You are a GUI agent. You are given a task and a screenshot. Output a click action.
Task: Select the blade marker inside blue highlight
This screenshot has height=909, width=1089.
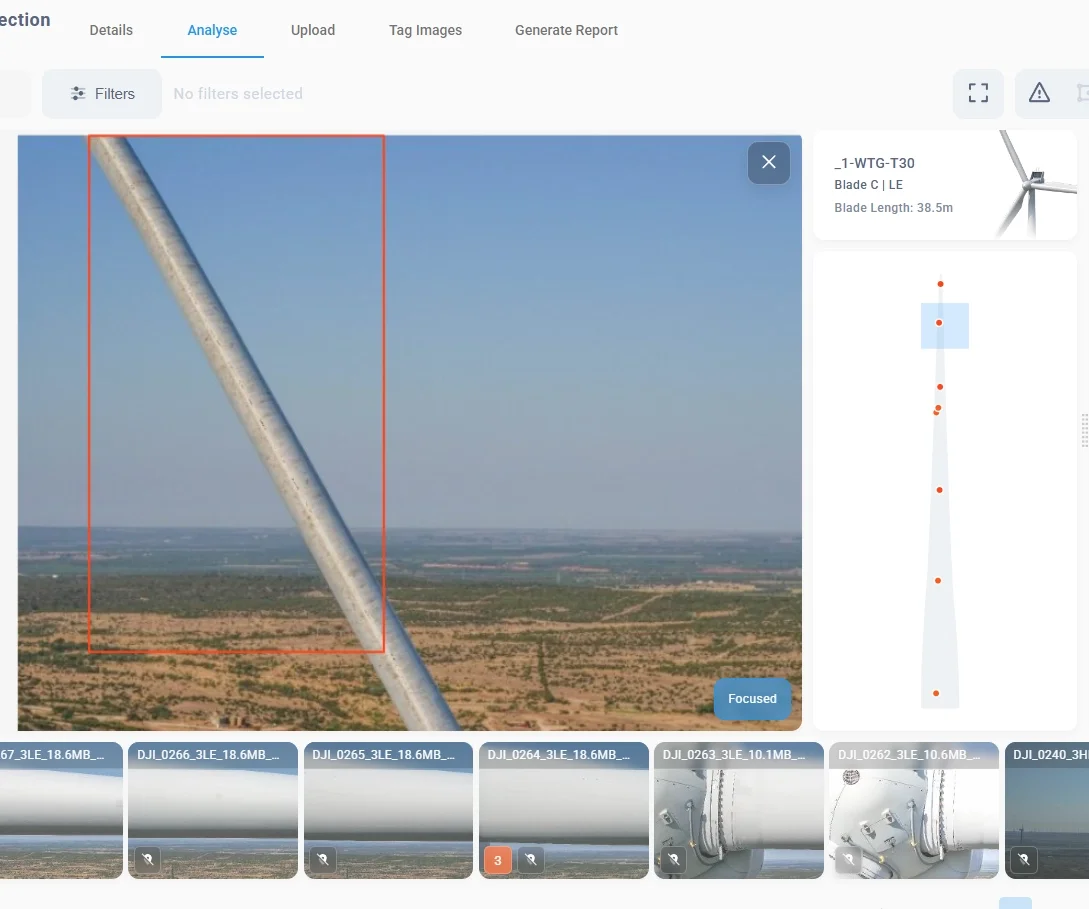tap(939, 323)
